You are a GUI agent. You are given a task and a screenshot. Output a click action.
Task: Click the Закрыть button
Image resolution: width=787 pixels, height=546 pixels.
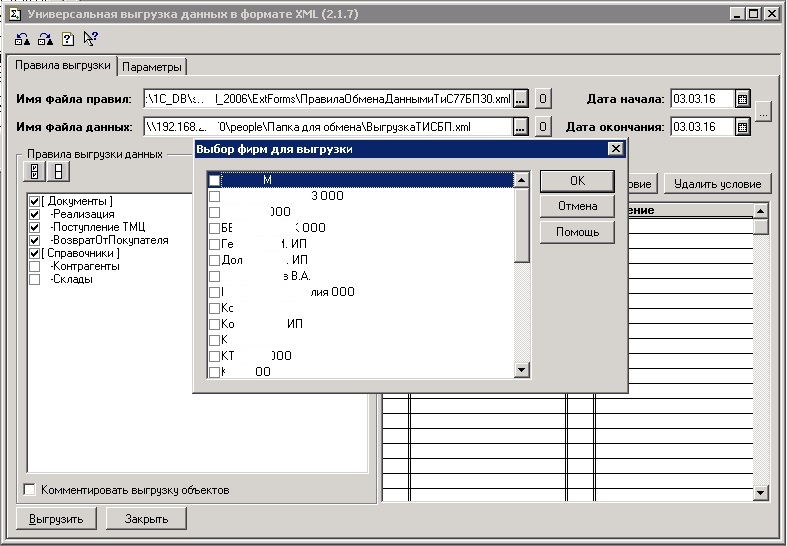pos(146,518)
